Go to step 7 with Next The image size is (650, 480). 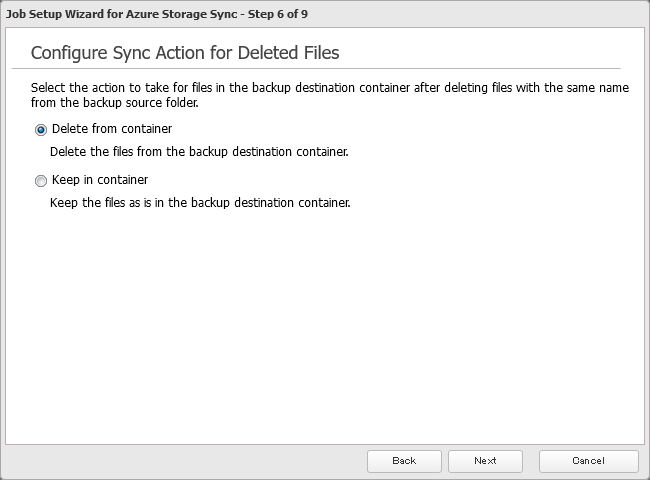pos(485,460)
